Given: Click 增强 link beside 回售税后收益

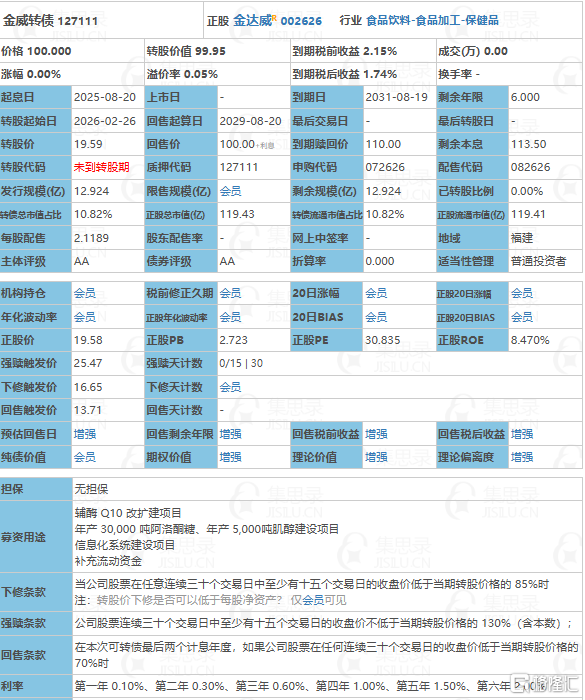Looking at the screenshot, I should pyautogui.click(x=522, y=434).
